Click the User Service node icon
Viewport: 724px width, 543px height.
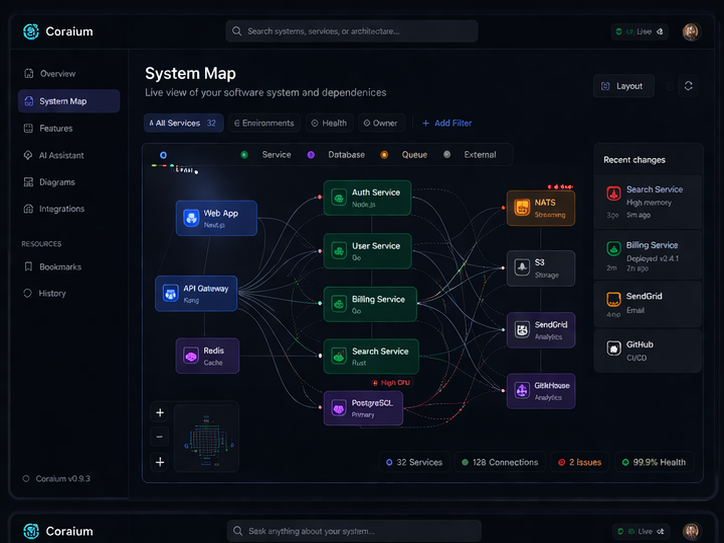click(x=339, y=251)
